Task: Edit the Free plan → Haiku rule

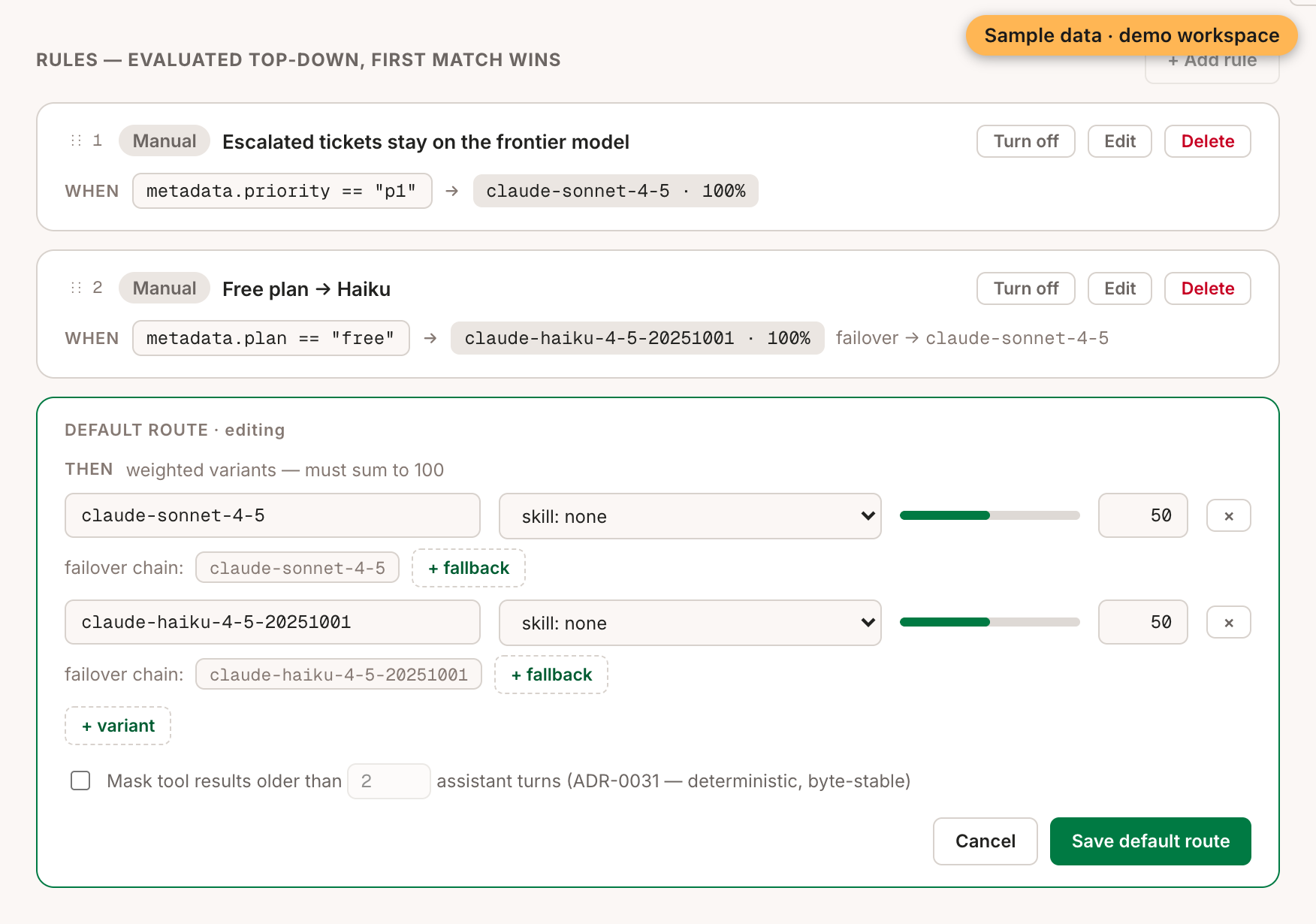Action: click(x=1119, y=288)
